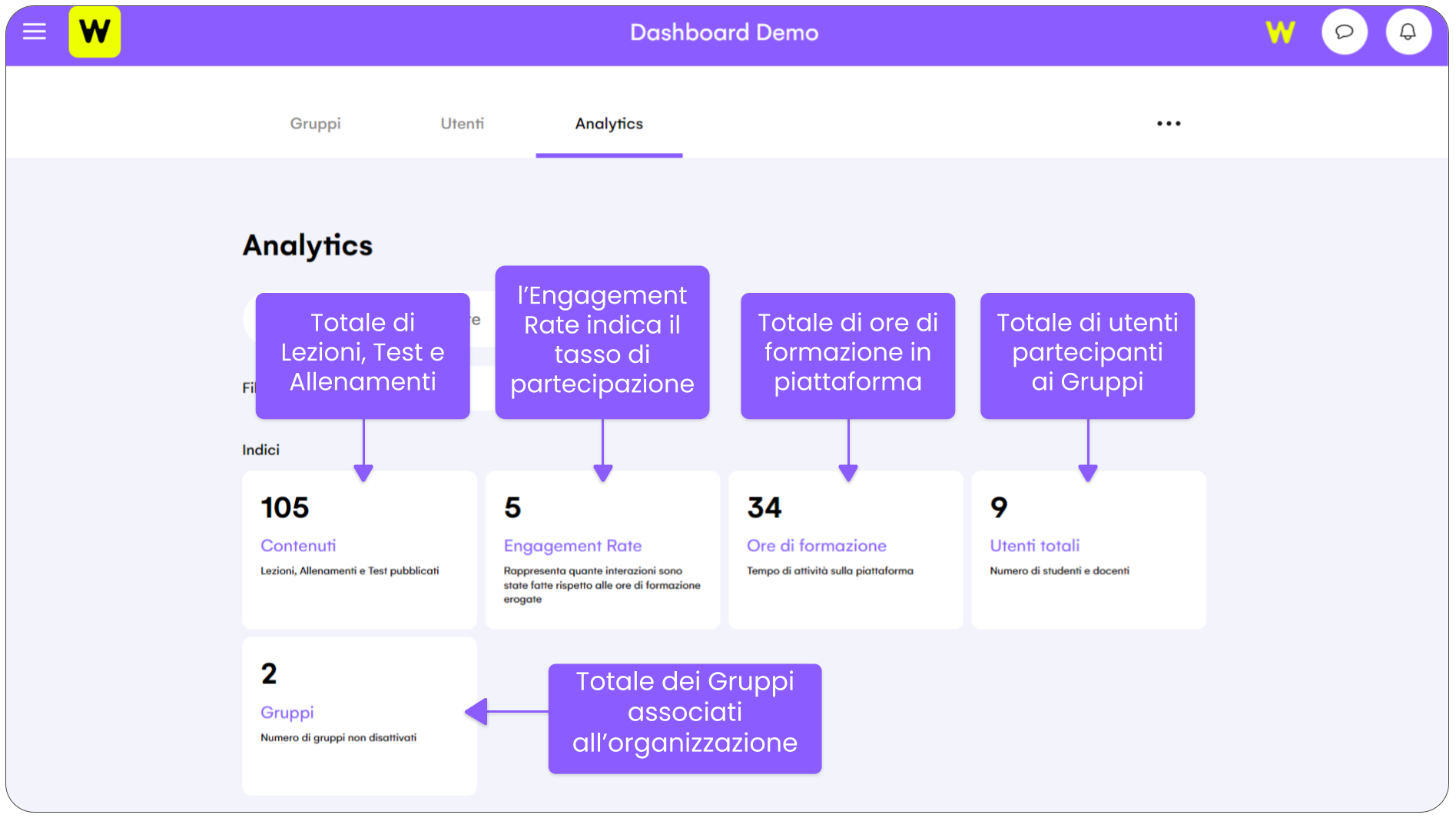The image size is (1456, 818).
Task: Click the Engagement Rate link
Action: 572,546
